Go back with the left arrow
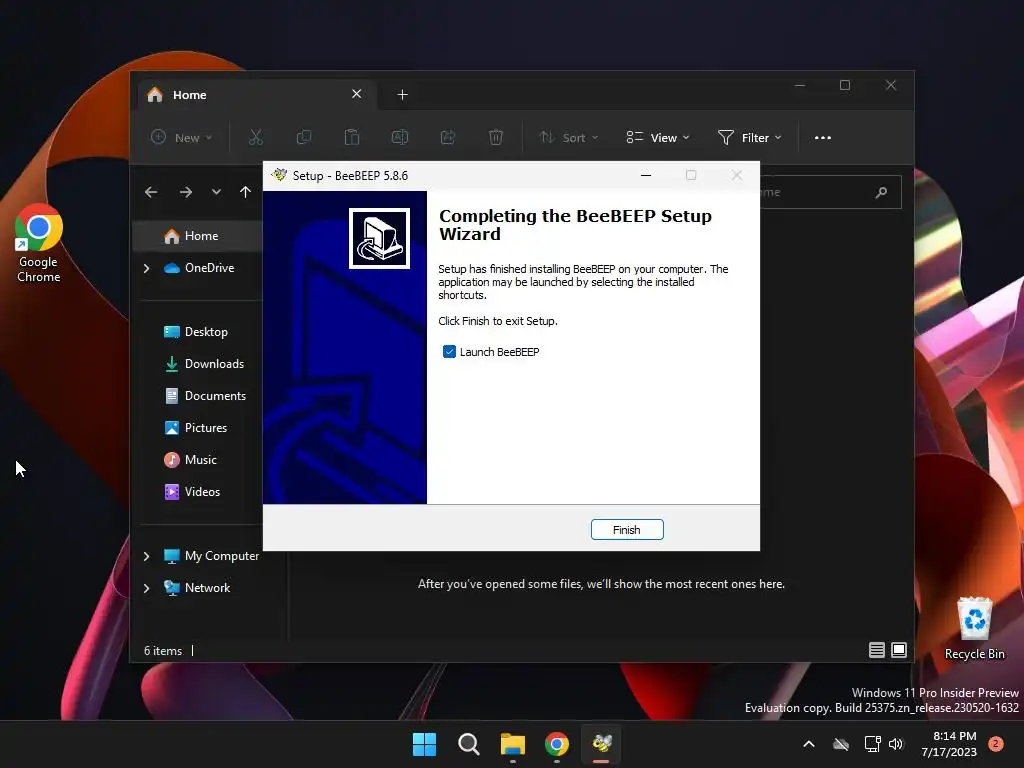 (x=151, y=192)
